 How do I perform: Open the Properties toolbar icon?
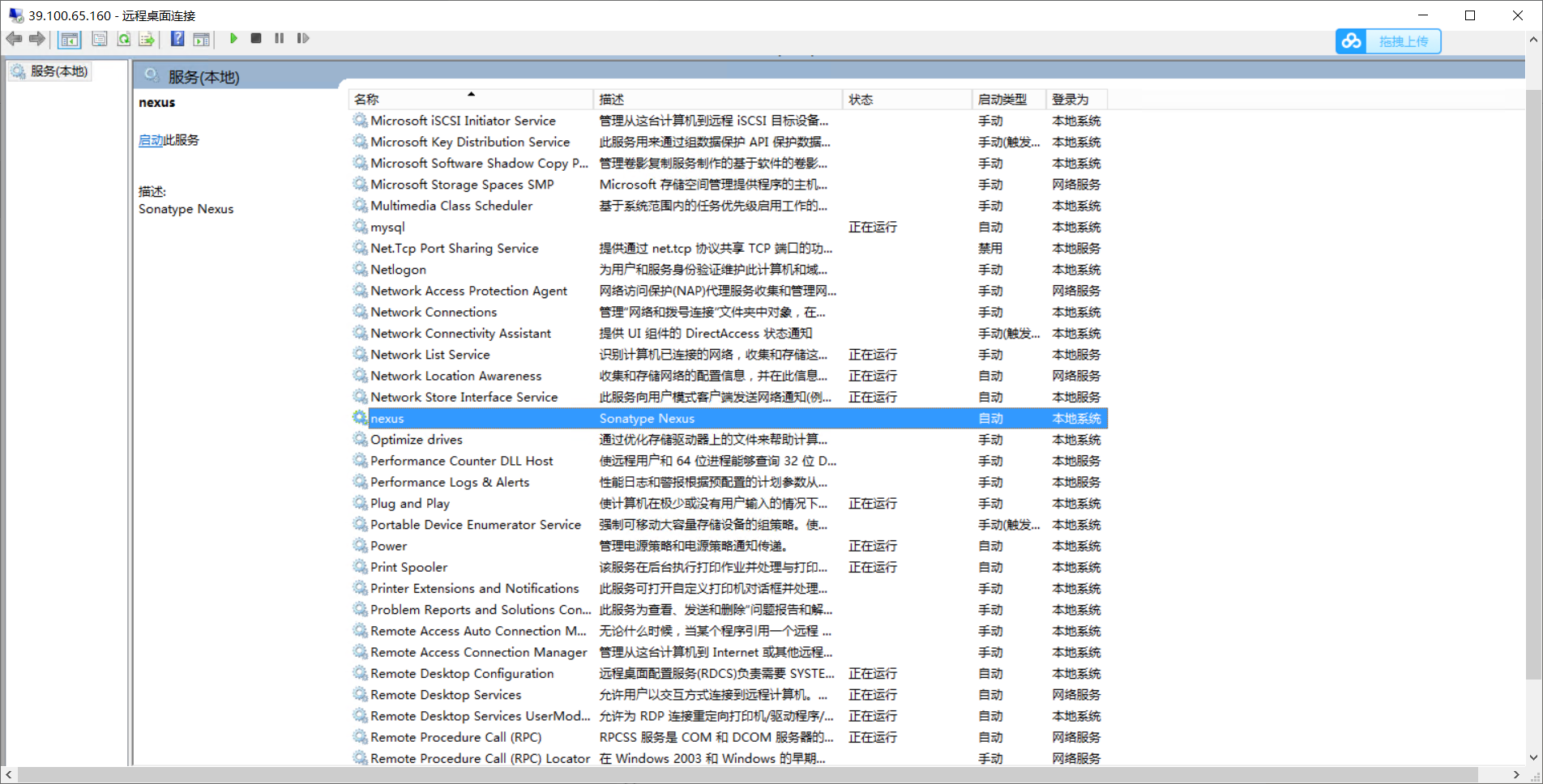point(99,39)
